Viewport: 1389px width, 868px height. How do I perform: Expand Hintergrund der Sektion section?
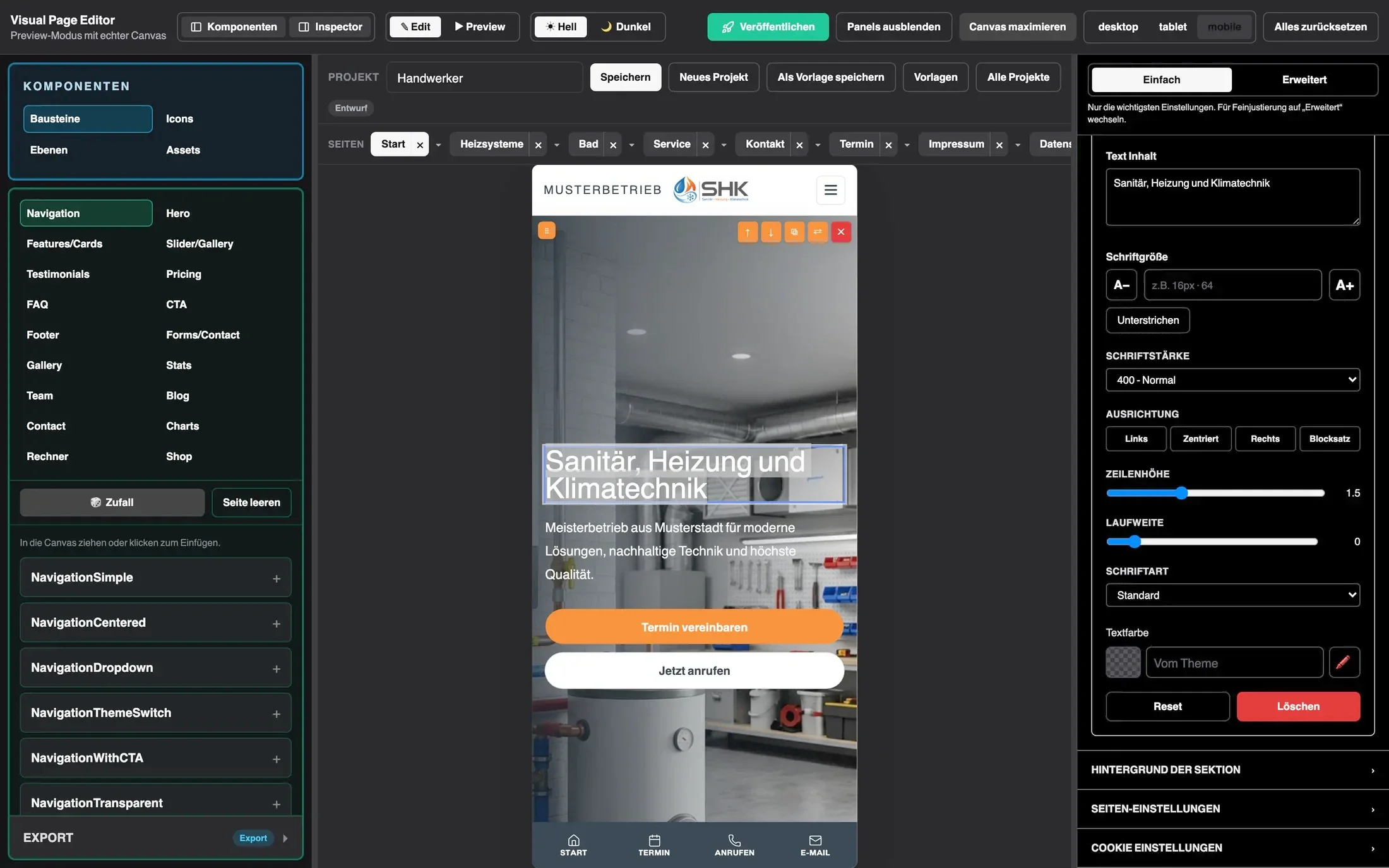[1232, 770]
